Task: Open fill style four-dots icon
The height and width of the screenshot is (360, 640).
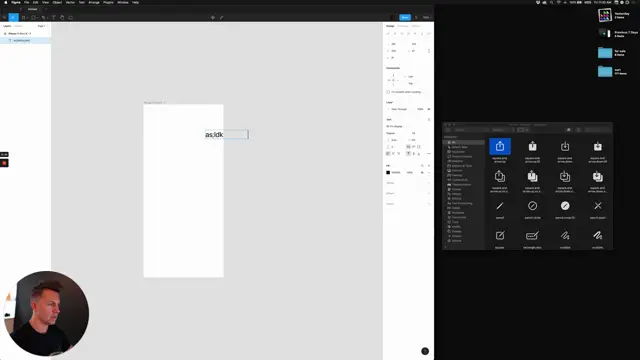Action: click(x=422, y=166)
